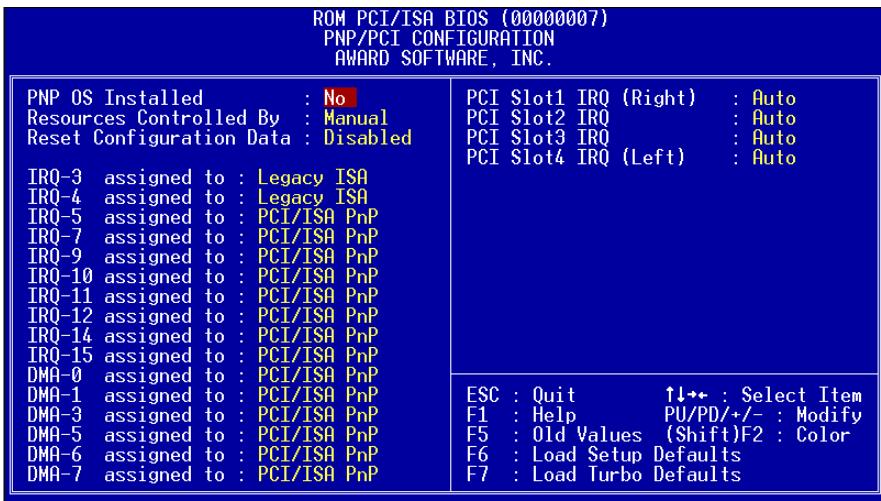The image size is (881, 501).
Task: Click the ESC : Quit help entry
Action: pyautogui.click(x=521, y=395)
